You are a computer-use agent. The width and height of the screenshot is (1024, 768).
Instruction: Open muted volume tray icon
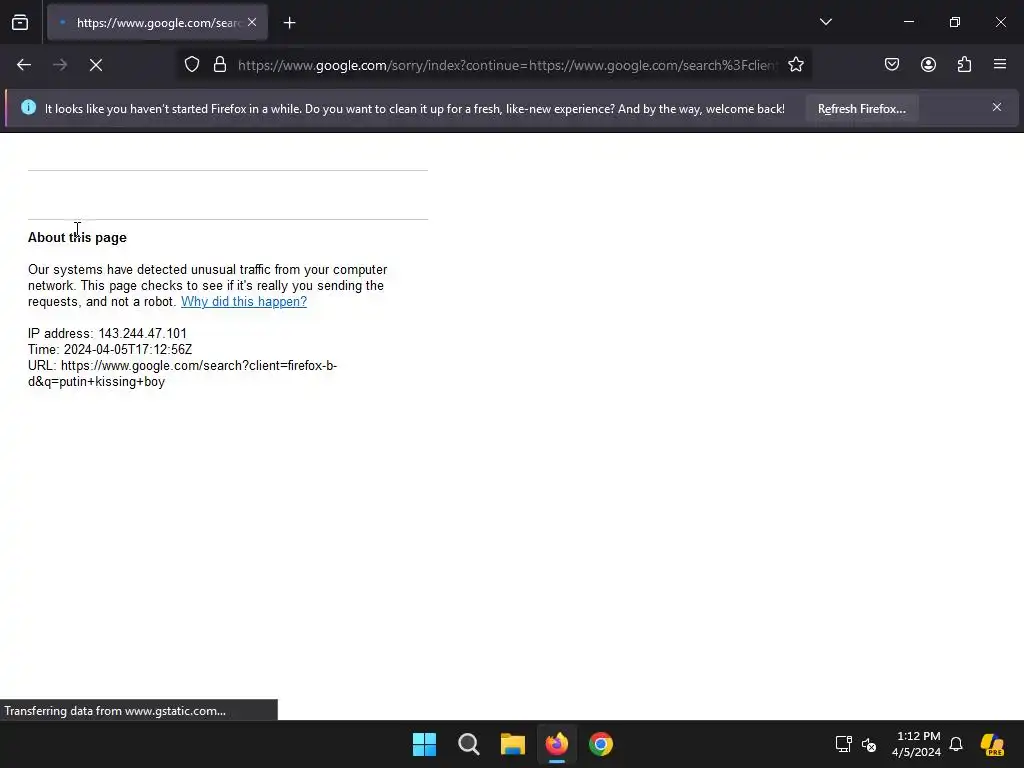pos(869,744)
